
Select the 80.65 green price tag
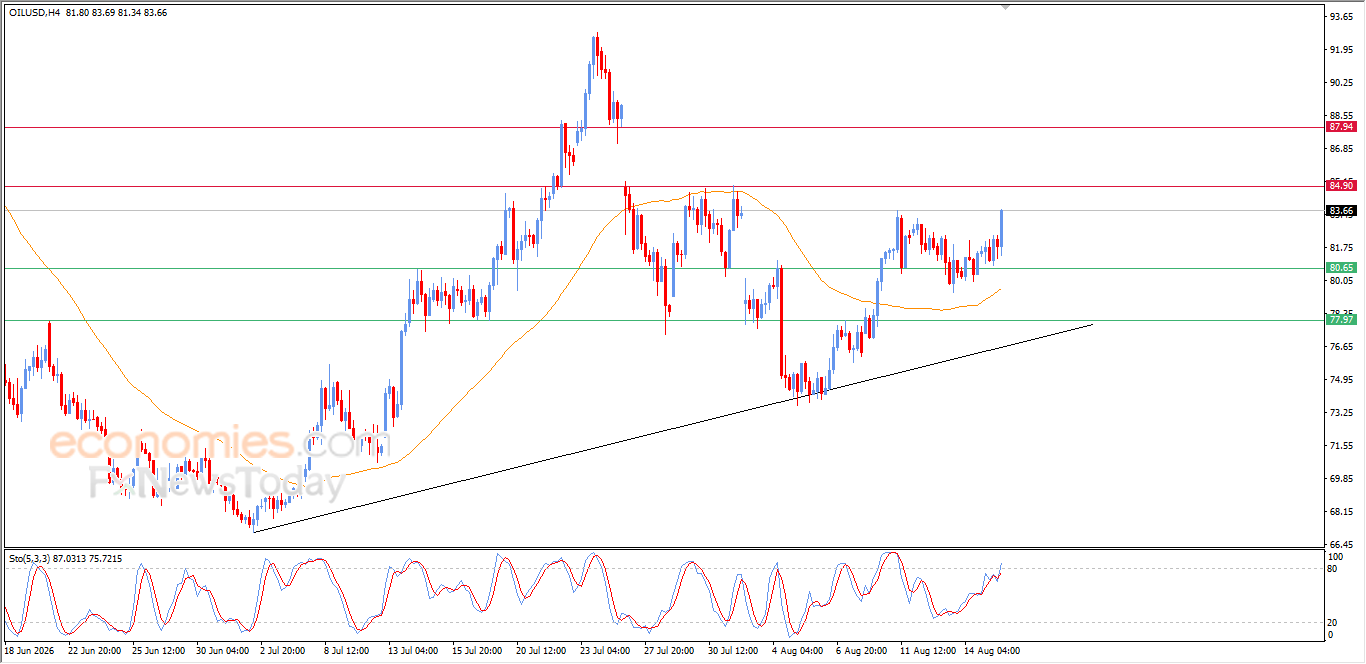point(1341,268)
